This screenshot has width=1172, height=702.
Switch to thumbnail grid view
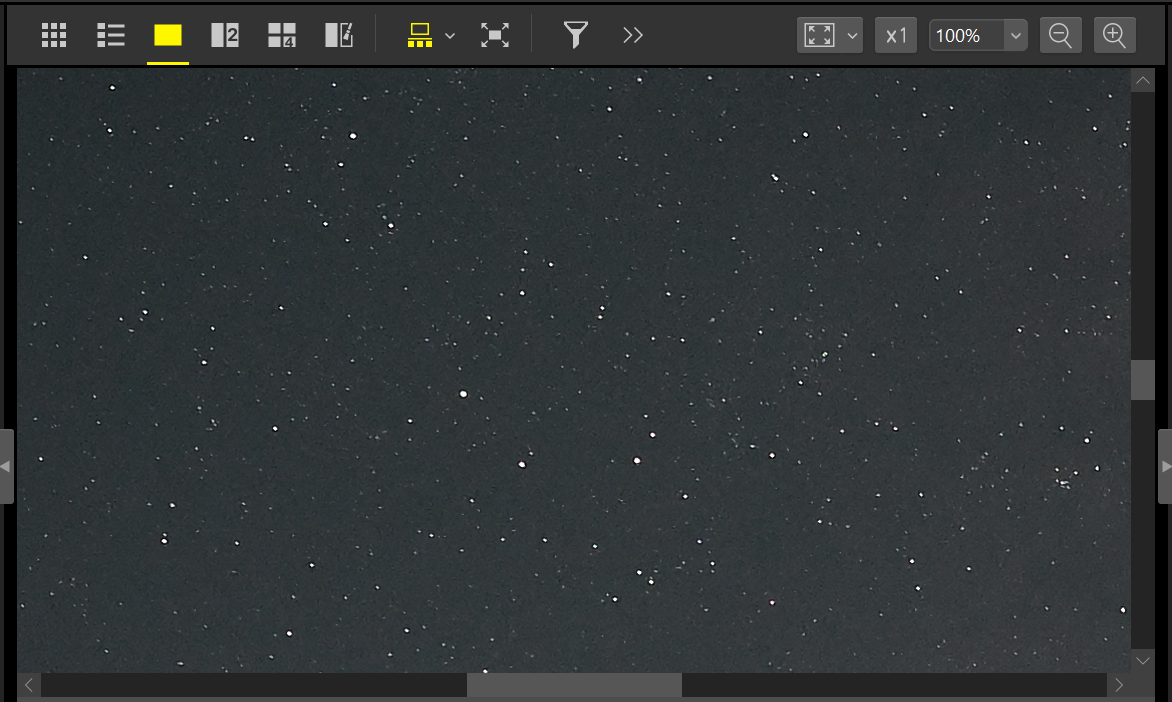click(54, 36)
